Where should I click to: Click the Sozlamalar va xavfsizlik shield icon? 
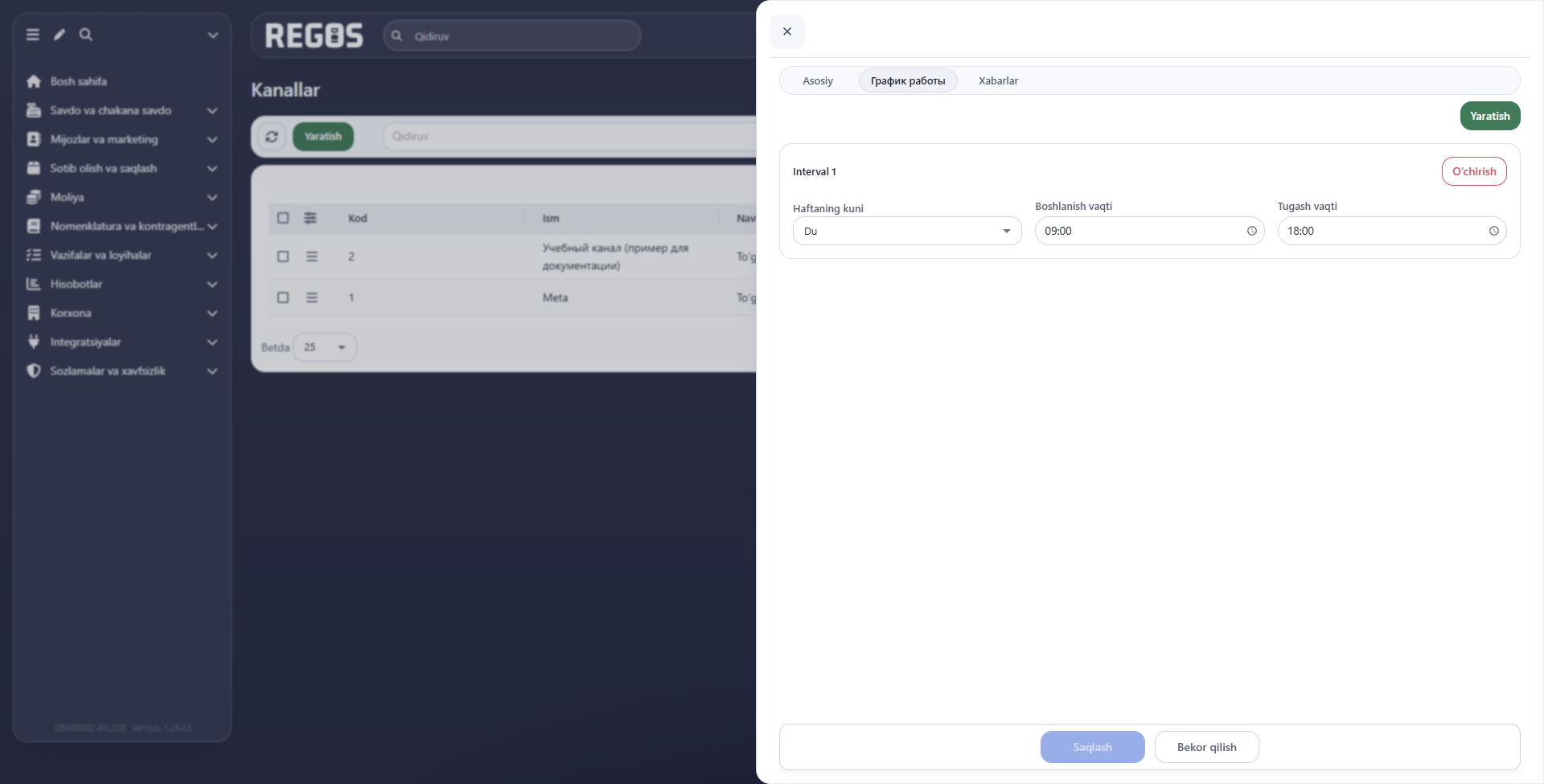point(34,371)
